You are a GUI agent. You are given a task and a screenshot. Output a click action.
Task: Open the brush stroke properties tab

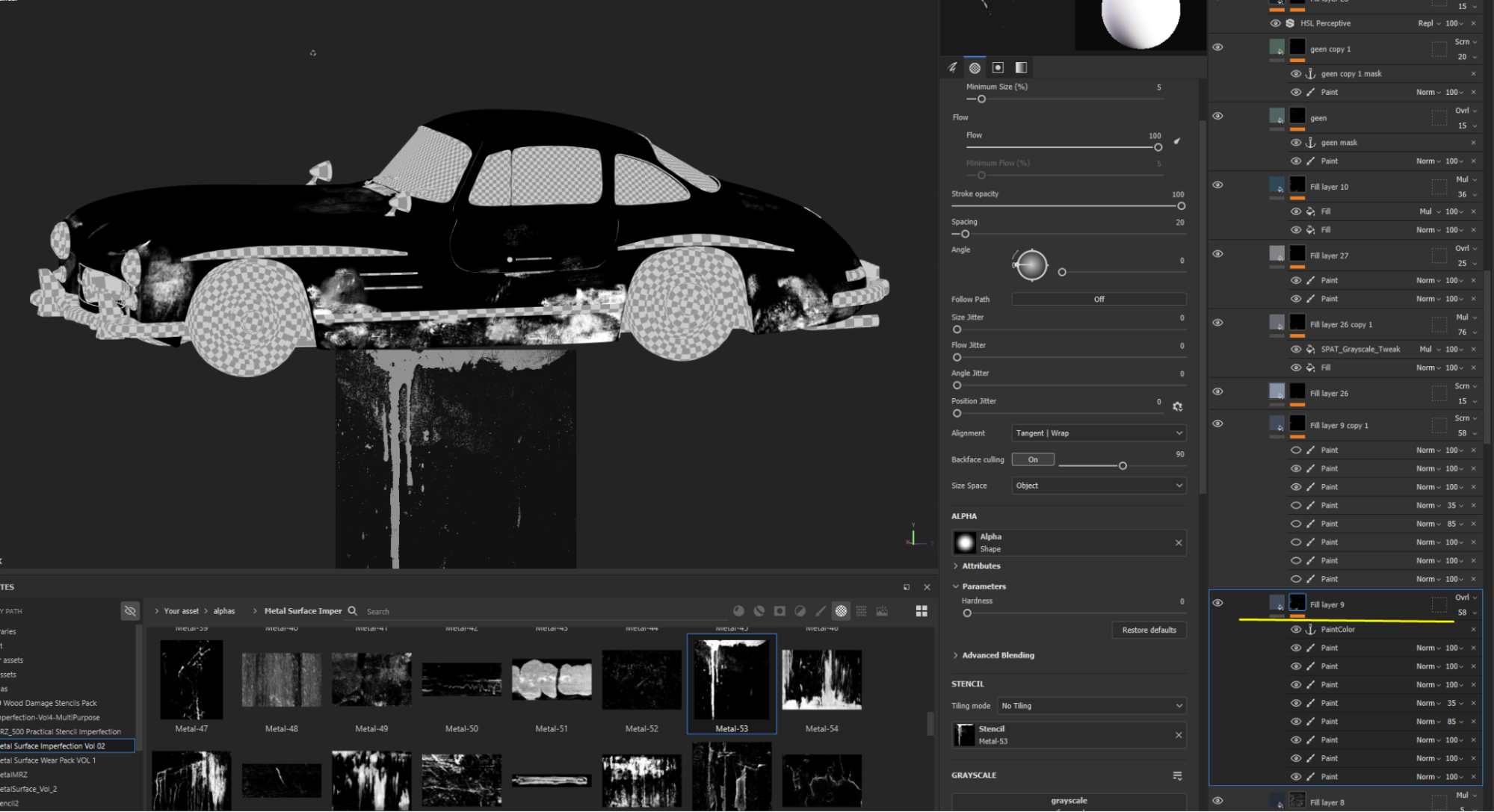pyautogui.click(x=951, y=67)
